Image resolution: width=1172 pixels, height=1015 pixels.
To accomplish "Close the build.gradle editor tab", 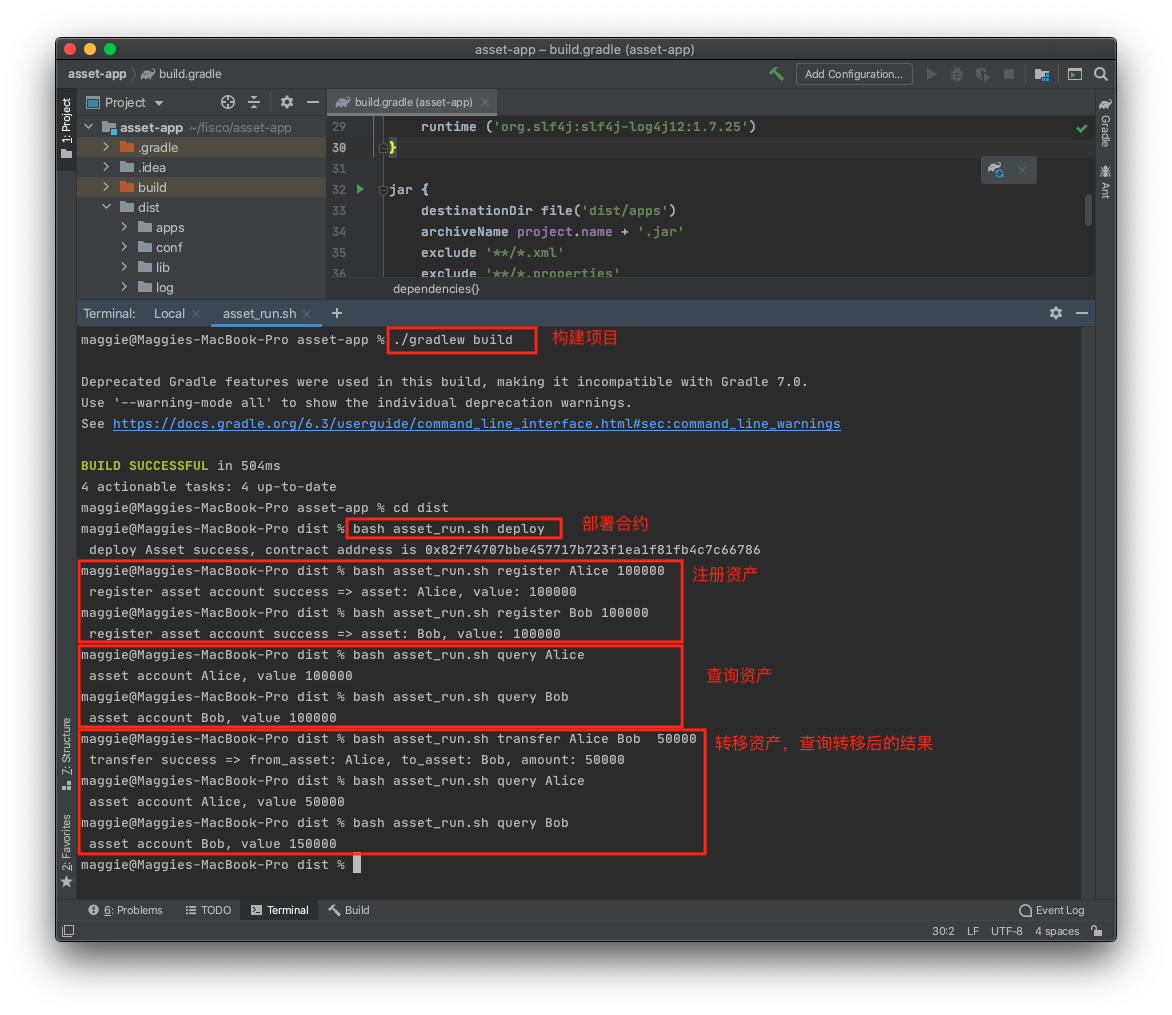I will click(x=485, y=102).
